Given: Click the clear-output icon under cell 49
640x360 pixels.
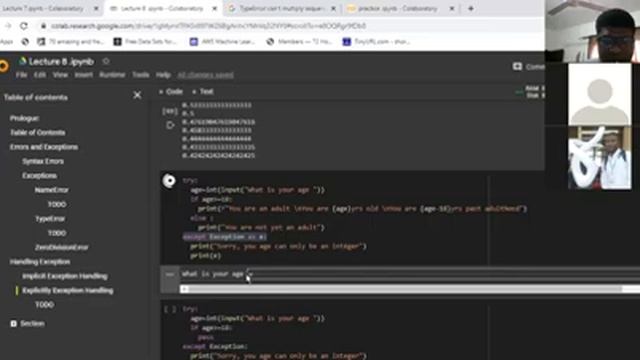Looking at the screenshot, I should click(x=170, y=125).
